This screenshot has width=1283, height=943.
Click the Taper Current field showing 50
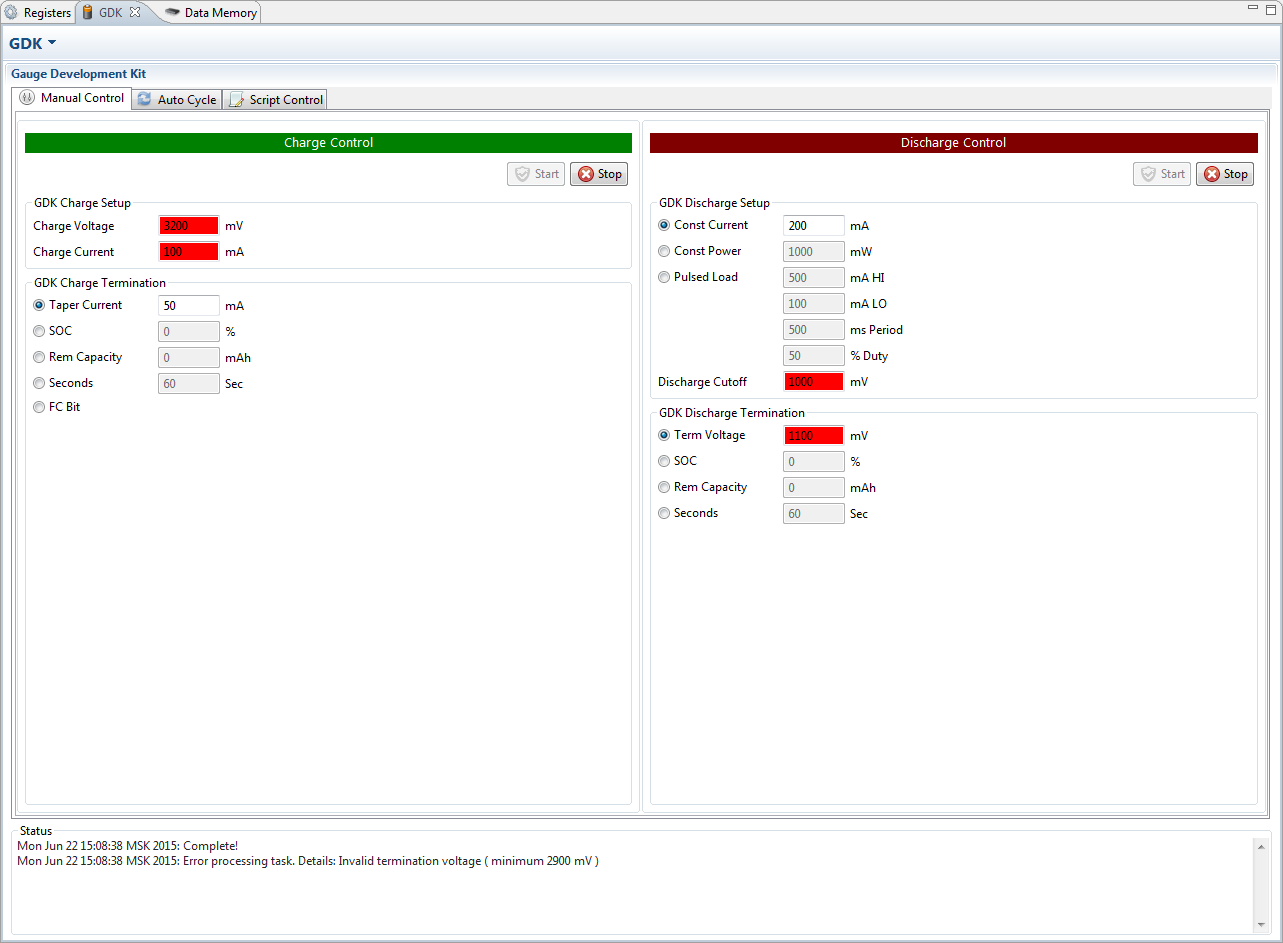point(189,306)
